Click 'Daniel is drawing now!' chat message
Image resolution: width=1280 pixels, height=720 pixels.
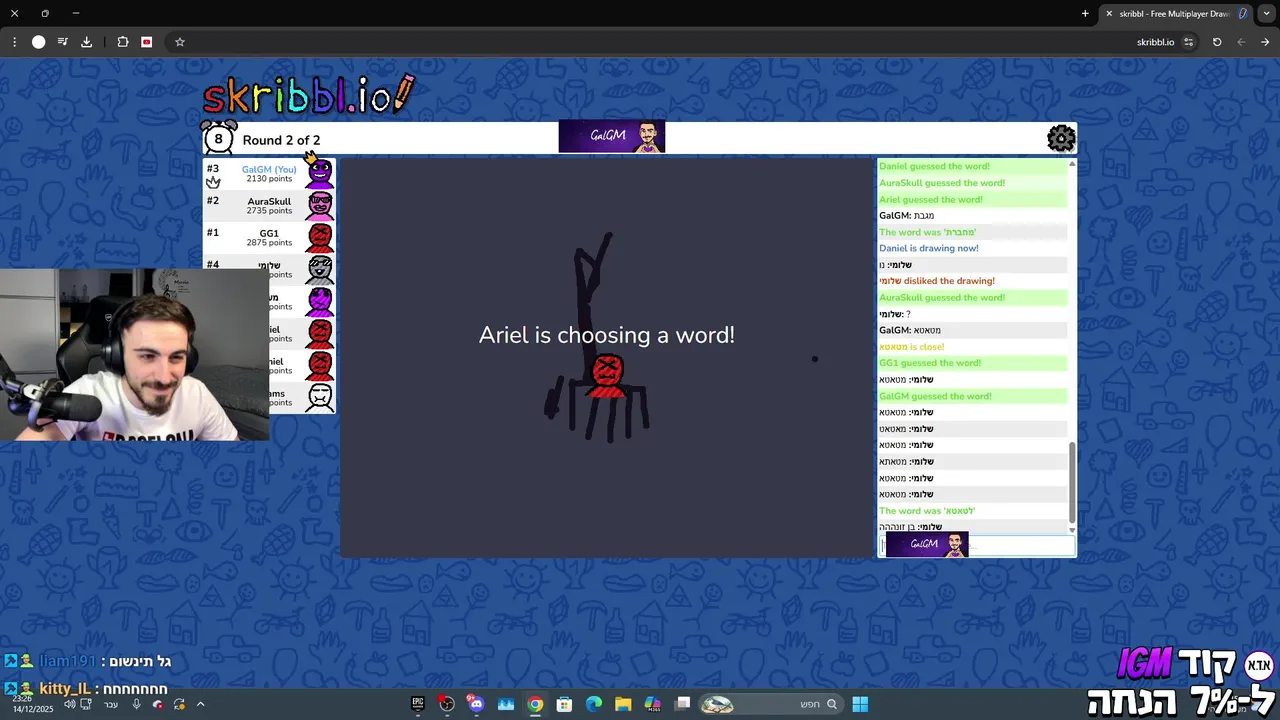click(x=929, y=248)
